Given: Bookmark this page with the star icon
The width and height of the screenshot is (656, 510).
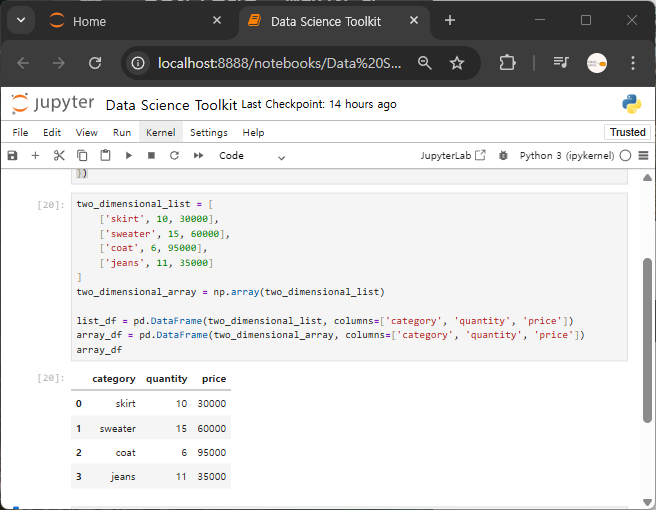Looking at the screenshot, I should click(457, 63).
